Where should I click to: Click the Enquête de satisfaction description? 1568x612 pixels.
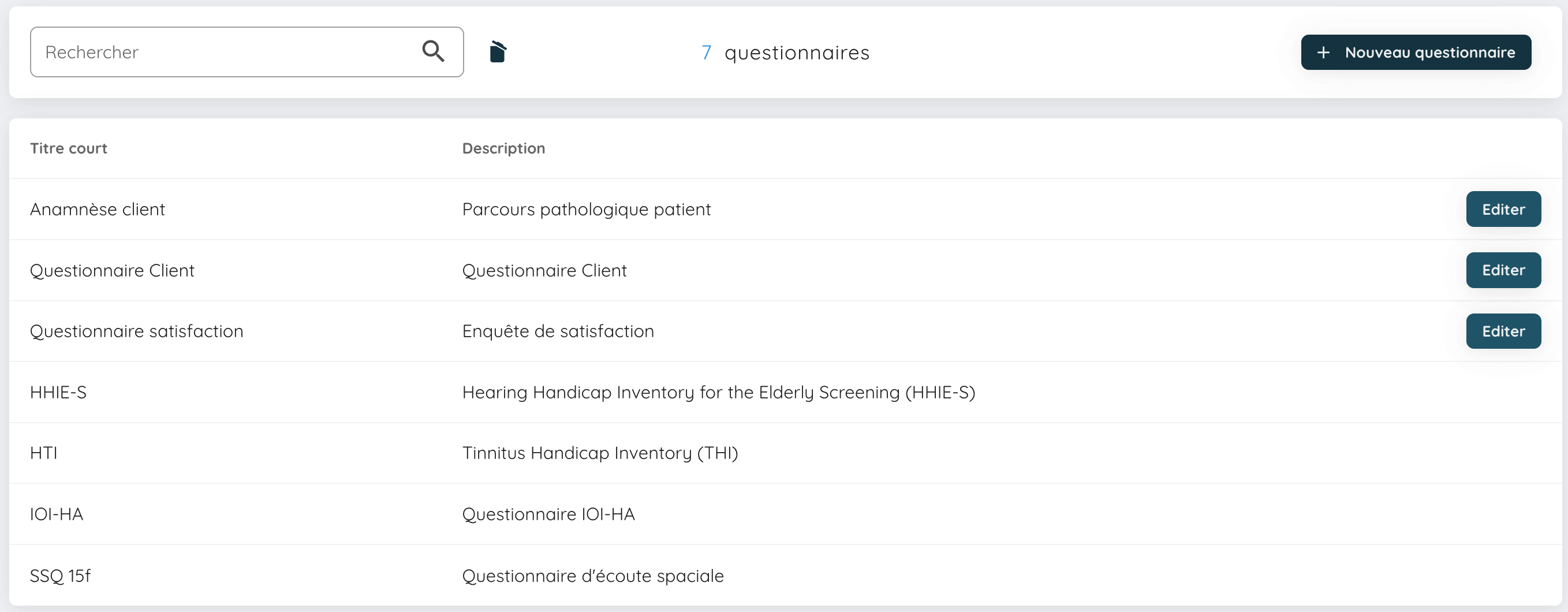(558, 331)
